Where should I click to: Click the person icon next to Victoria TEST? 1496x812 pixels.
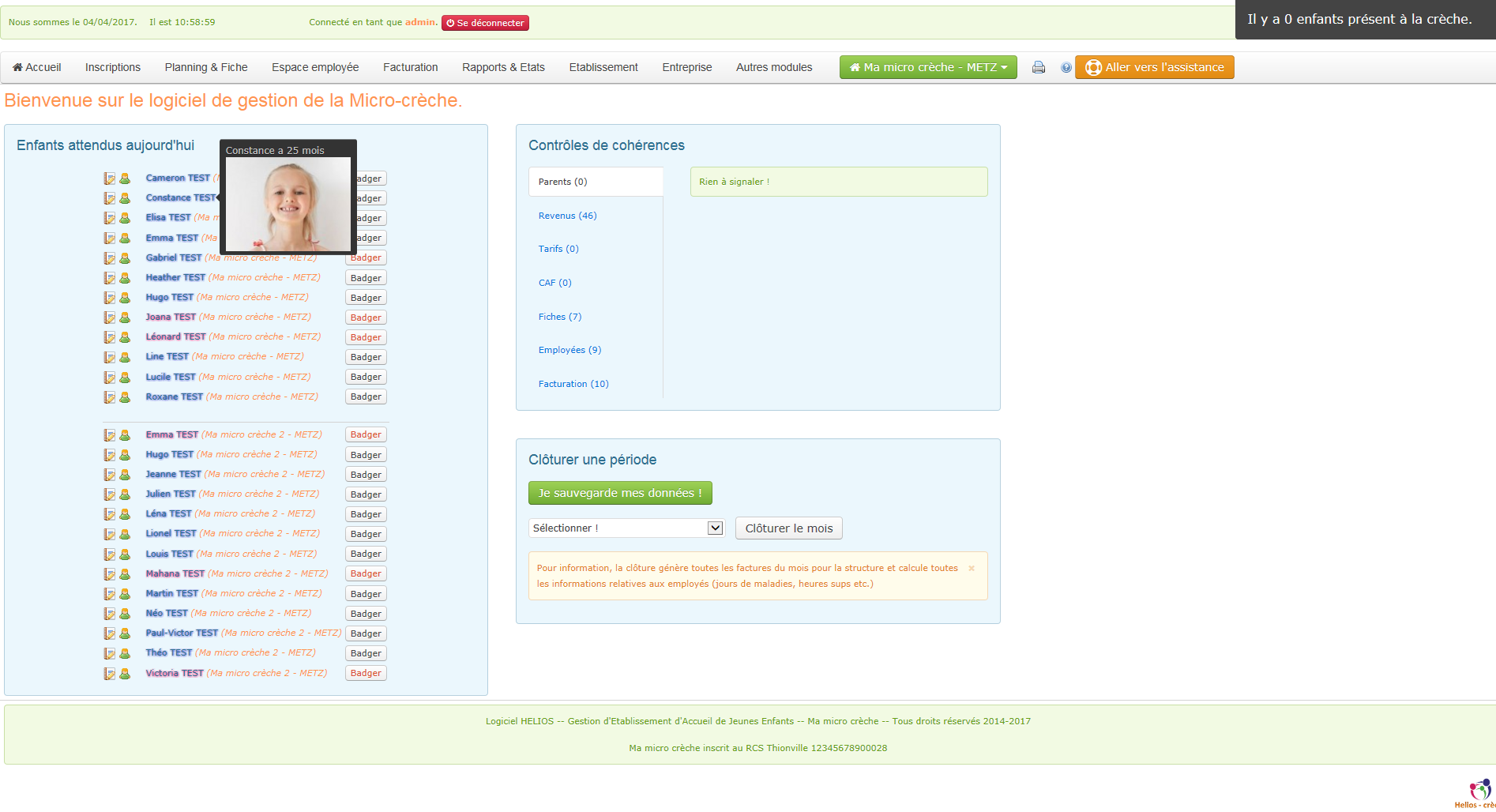125,674
